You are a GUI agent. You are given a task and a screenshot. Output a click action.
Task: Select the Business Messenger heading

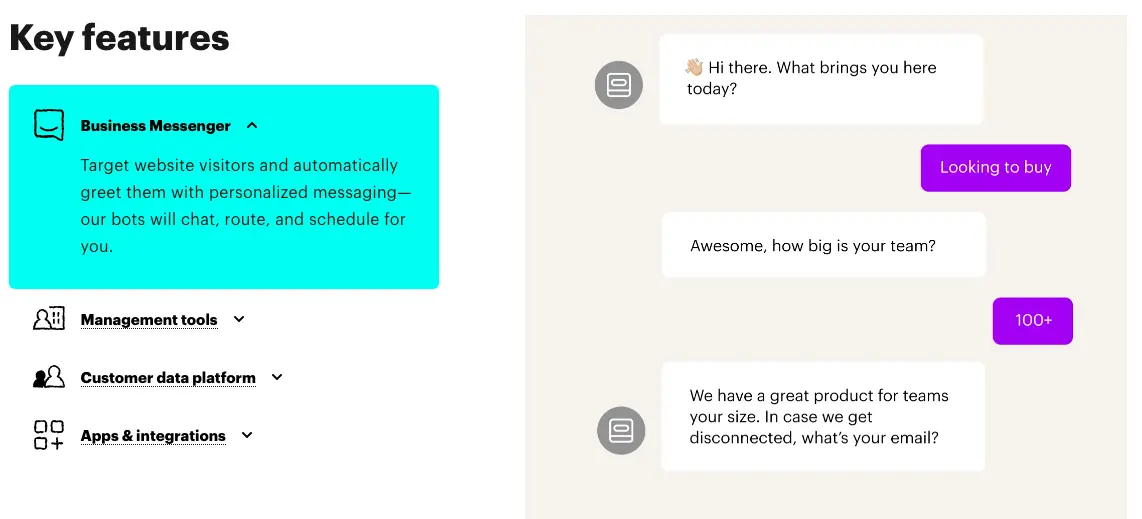155,126
